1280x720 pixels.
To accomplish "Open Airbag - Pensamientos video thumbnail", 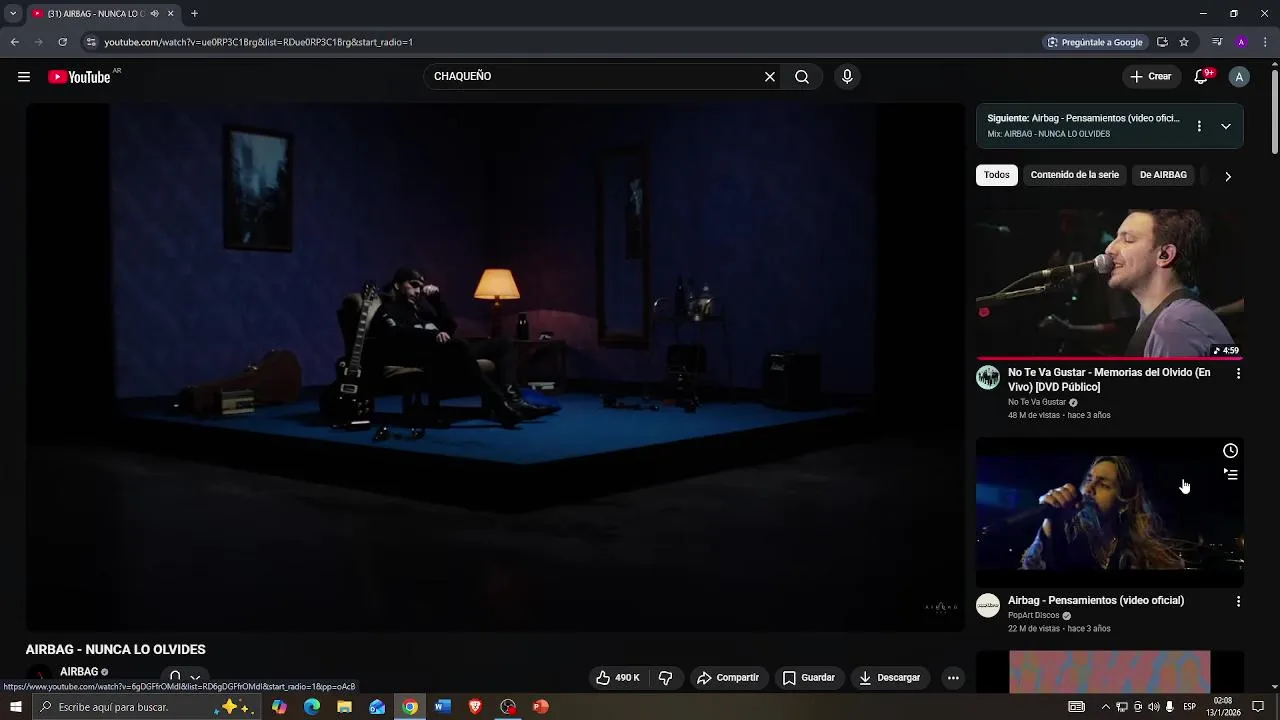I will point(1110,512).
